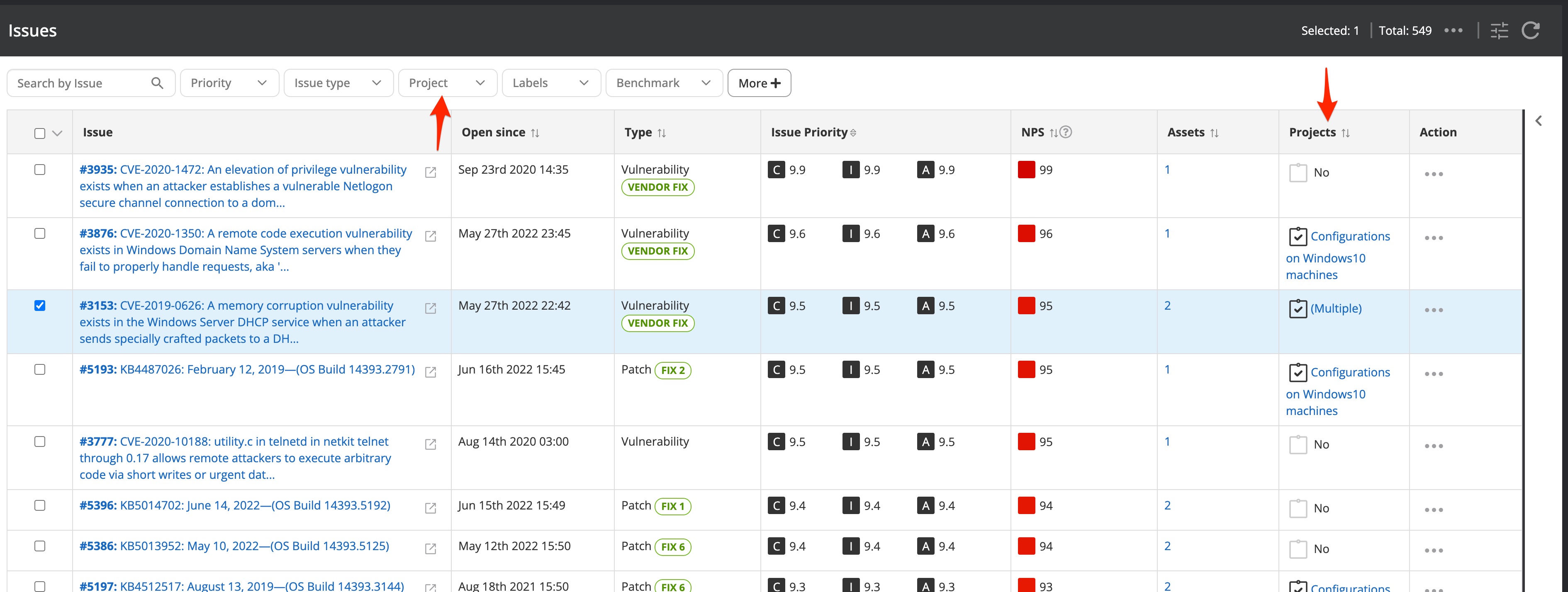This screenshot has height=592, width=1568.
Task: Expand the Priority filter dropdown
Action: (x=229, y=83)
